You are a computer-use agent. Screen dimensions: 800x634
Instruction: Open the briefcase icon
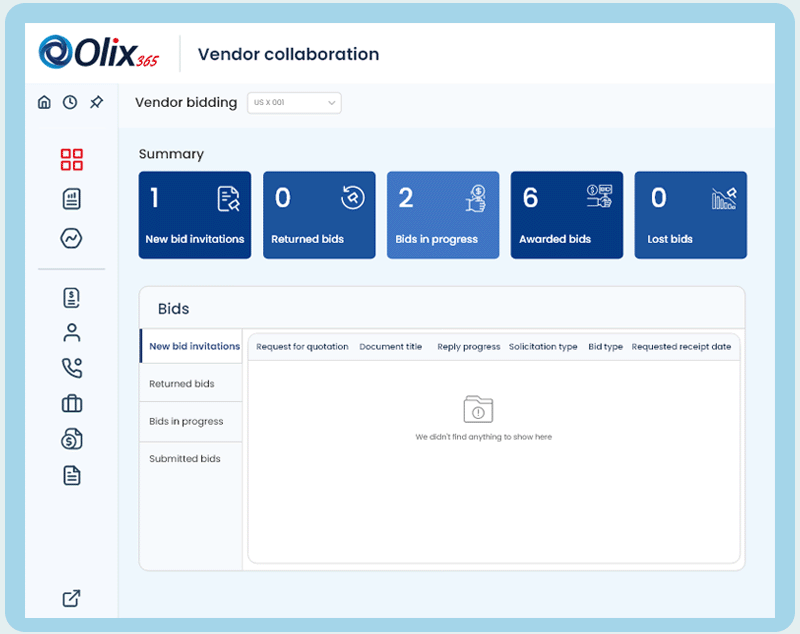point(71,403)
